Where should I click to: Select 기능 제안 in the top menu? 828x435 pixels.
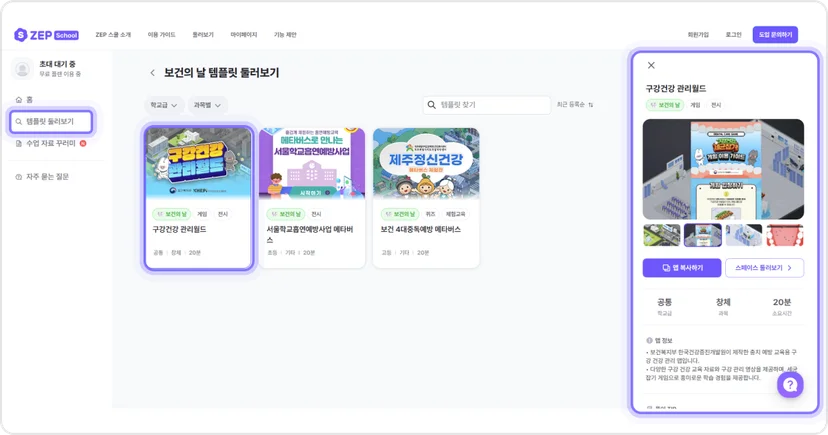point(285,35)
